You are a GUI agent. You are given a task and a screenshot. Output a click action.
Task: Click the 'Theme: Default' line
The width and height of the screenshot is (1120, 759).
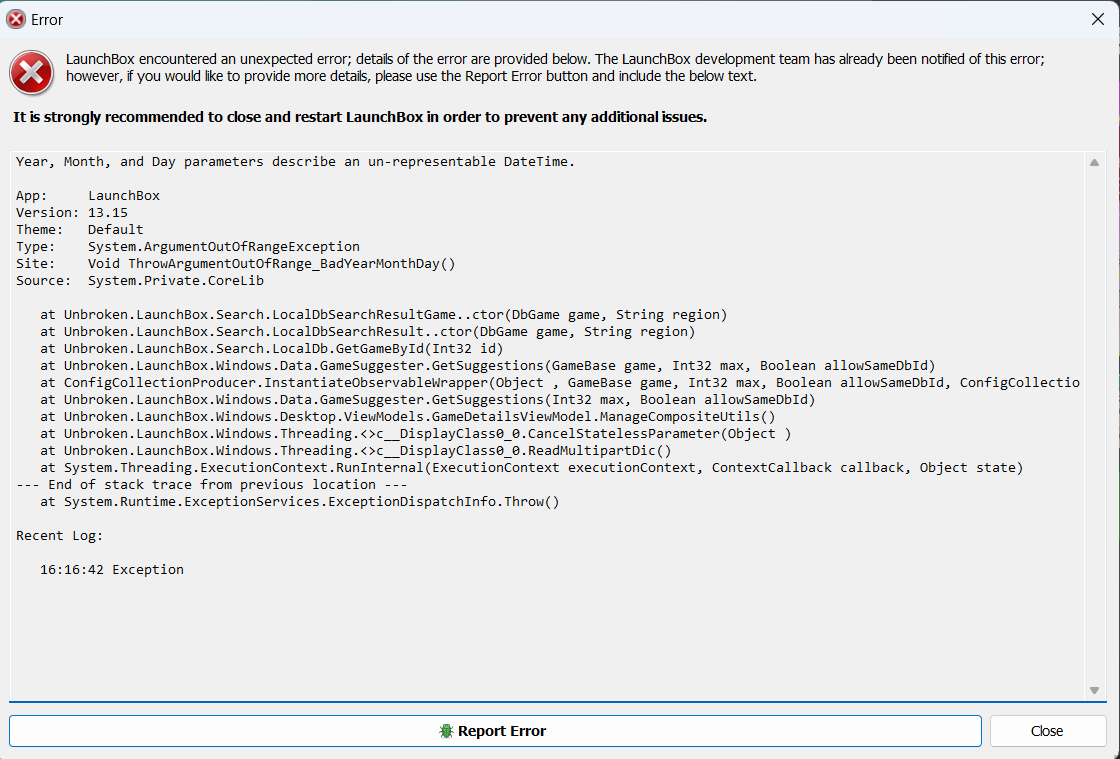pos(80,229)
